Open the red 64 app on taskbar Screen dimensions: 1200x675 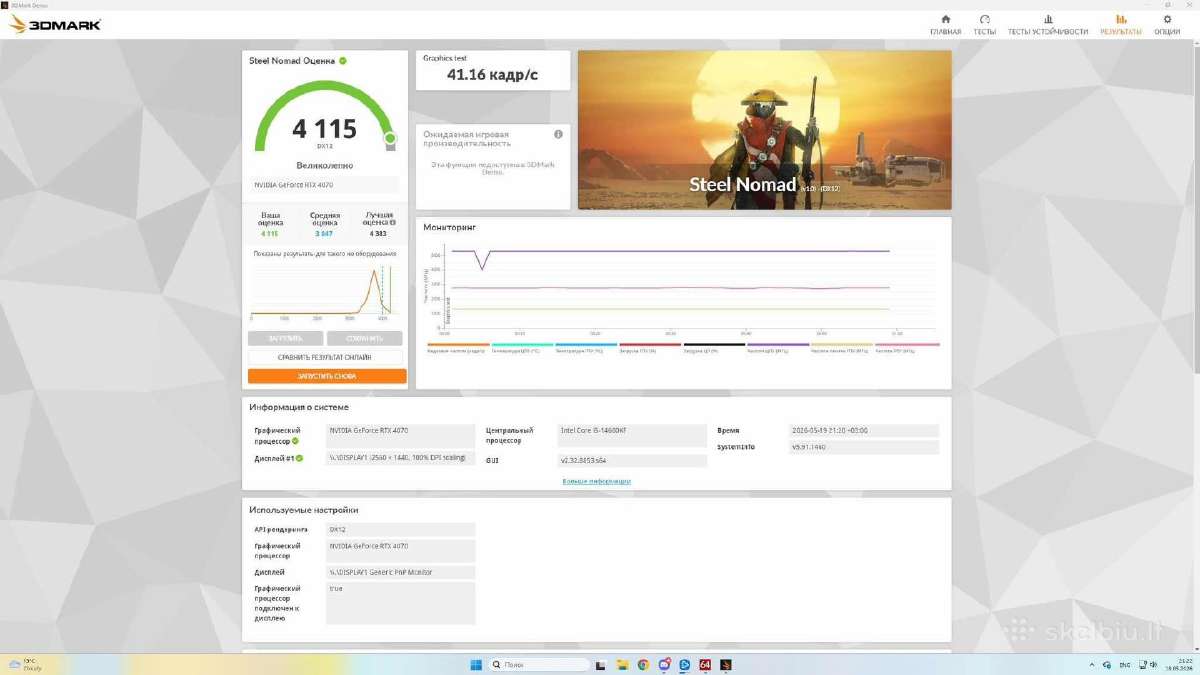point(705,664)
